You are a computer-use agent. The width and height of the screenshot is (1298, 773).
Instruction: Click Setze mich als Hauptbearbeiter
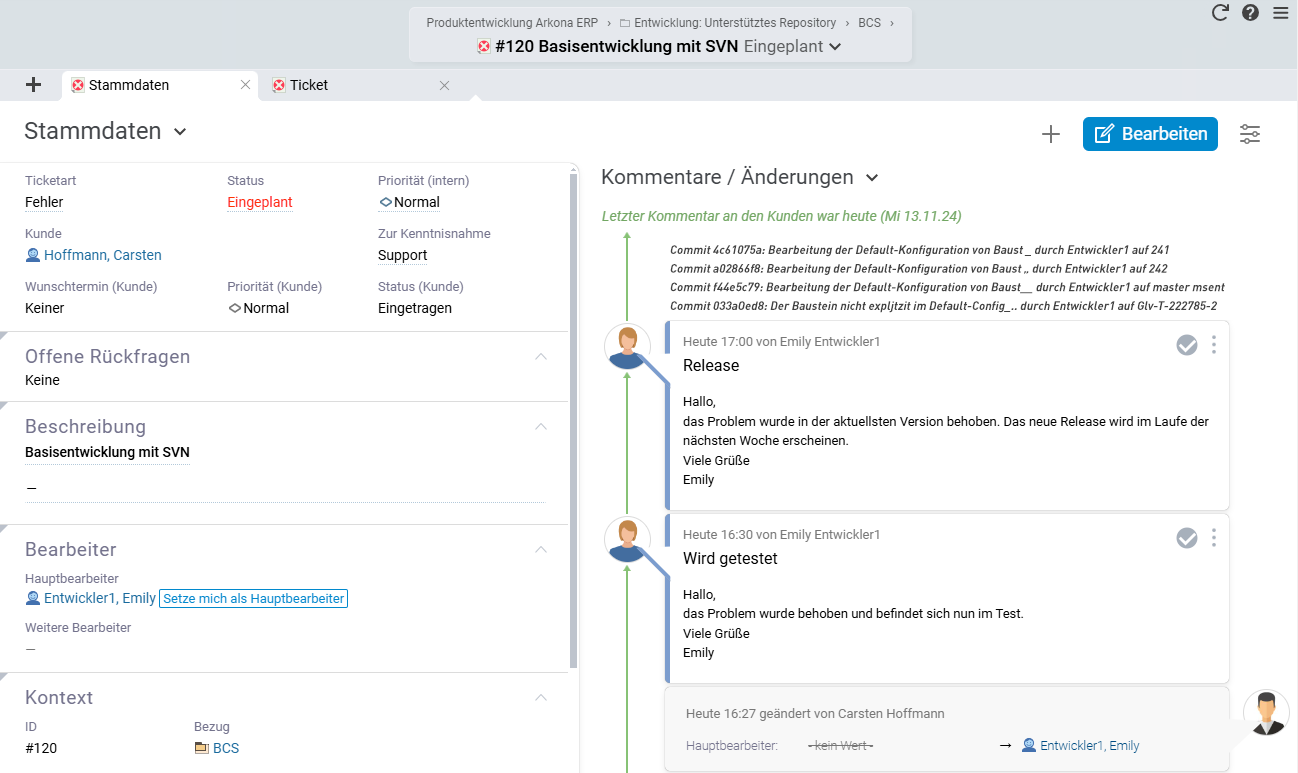(x=253, y=599)
